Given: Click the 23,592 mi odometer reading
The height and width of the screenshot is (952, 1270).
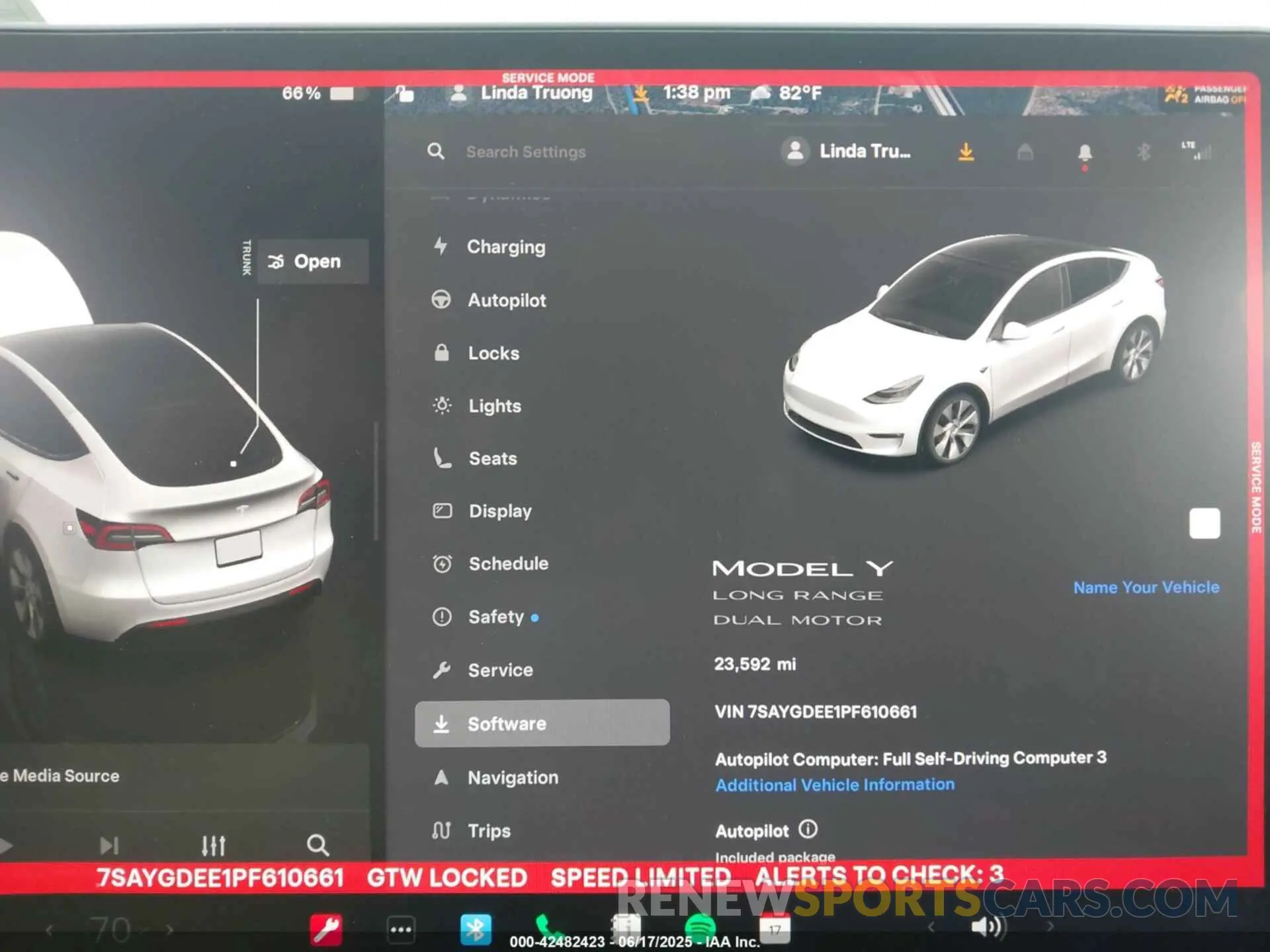Looking at the screenshot, I should pyautogui.click(x=755, y=664).
